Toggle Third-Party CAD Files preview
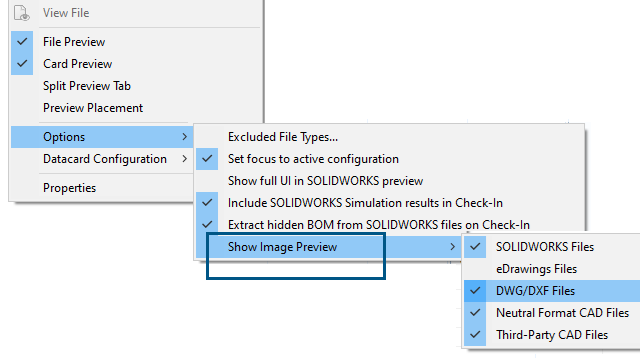This screenshot has height=360, width=640. 552,335
